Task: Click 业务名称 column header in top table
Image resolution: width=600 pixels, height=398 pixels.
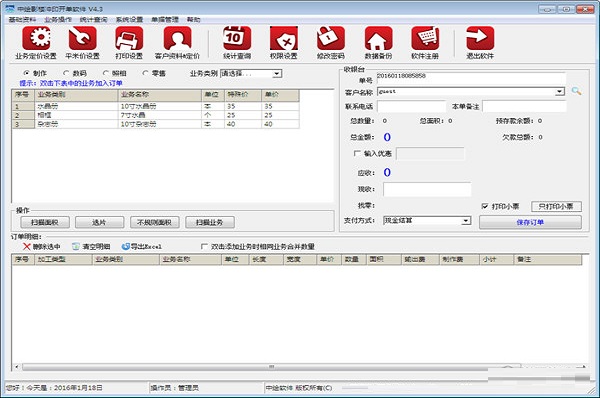Action: (160, 95)
